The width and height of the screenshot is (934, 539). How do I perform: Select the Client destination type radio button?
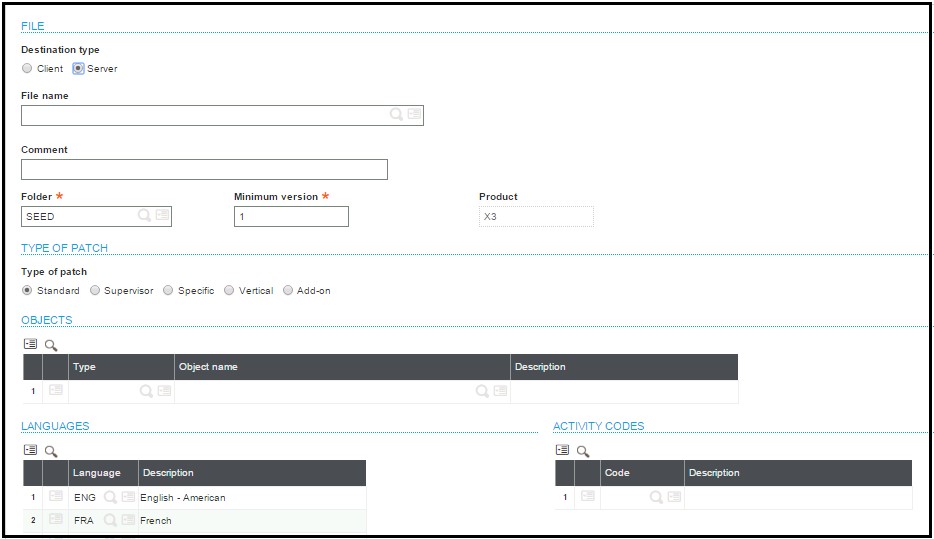[27, 68]
